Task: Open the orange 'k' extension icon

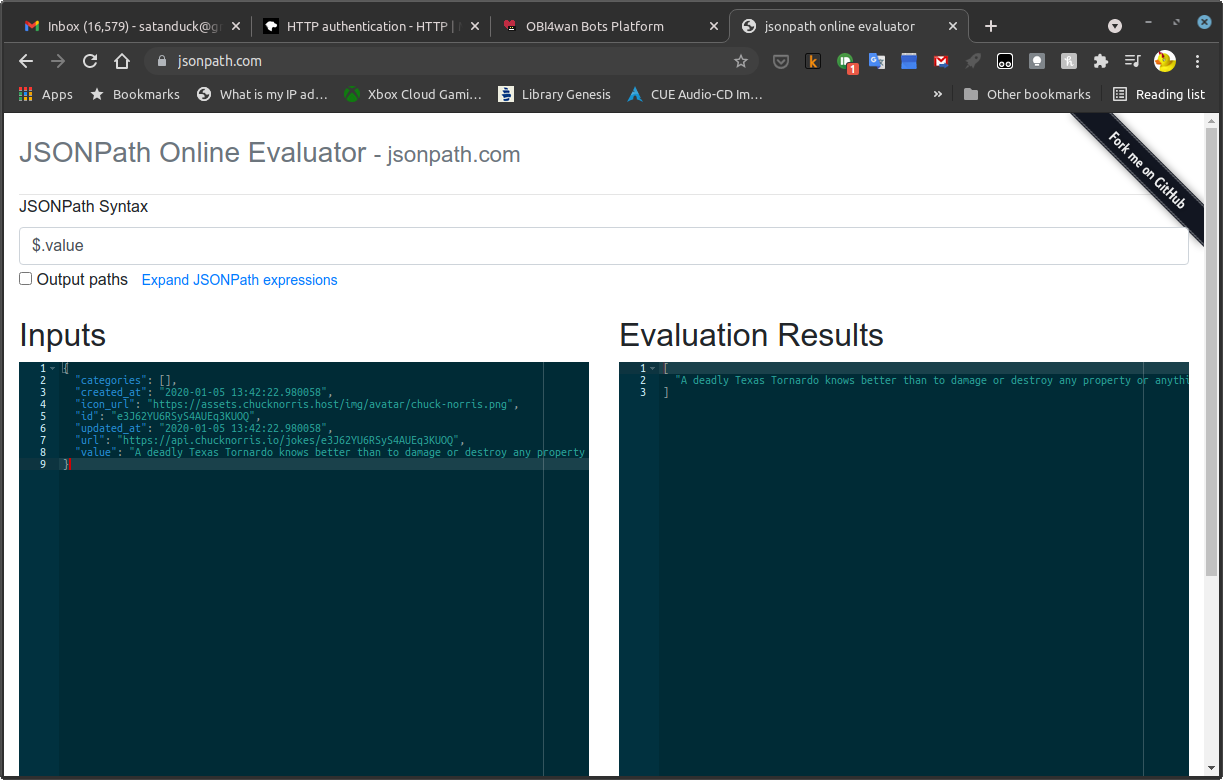Action: pos(813,61)
